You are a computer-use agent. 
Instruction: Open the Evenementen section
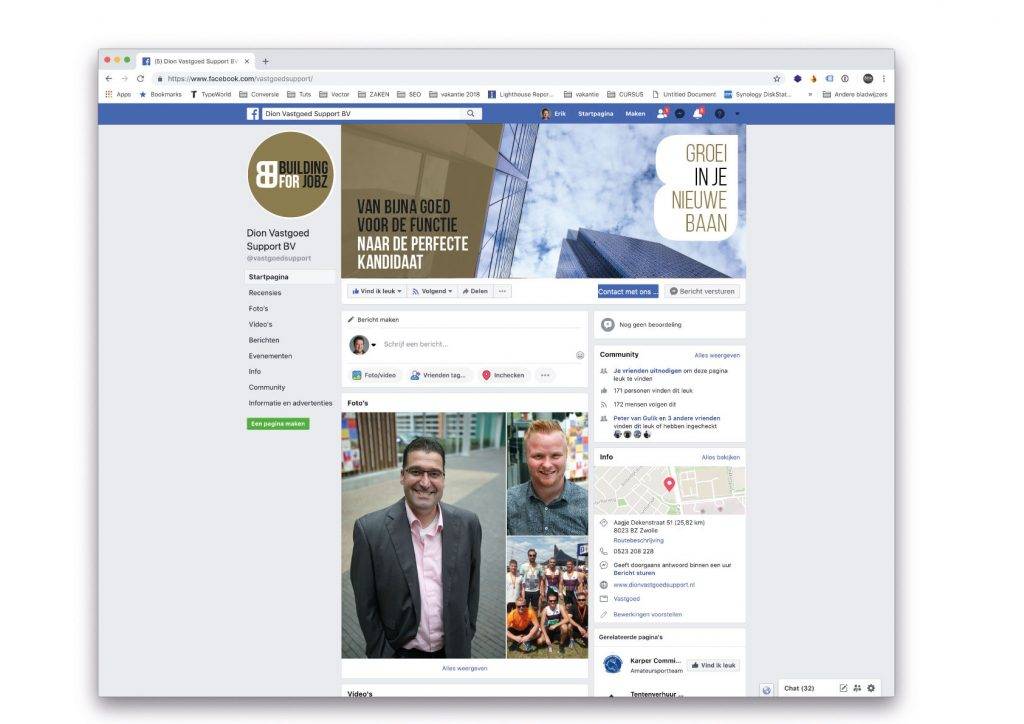[x=270, y=356]
